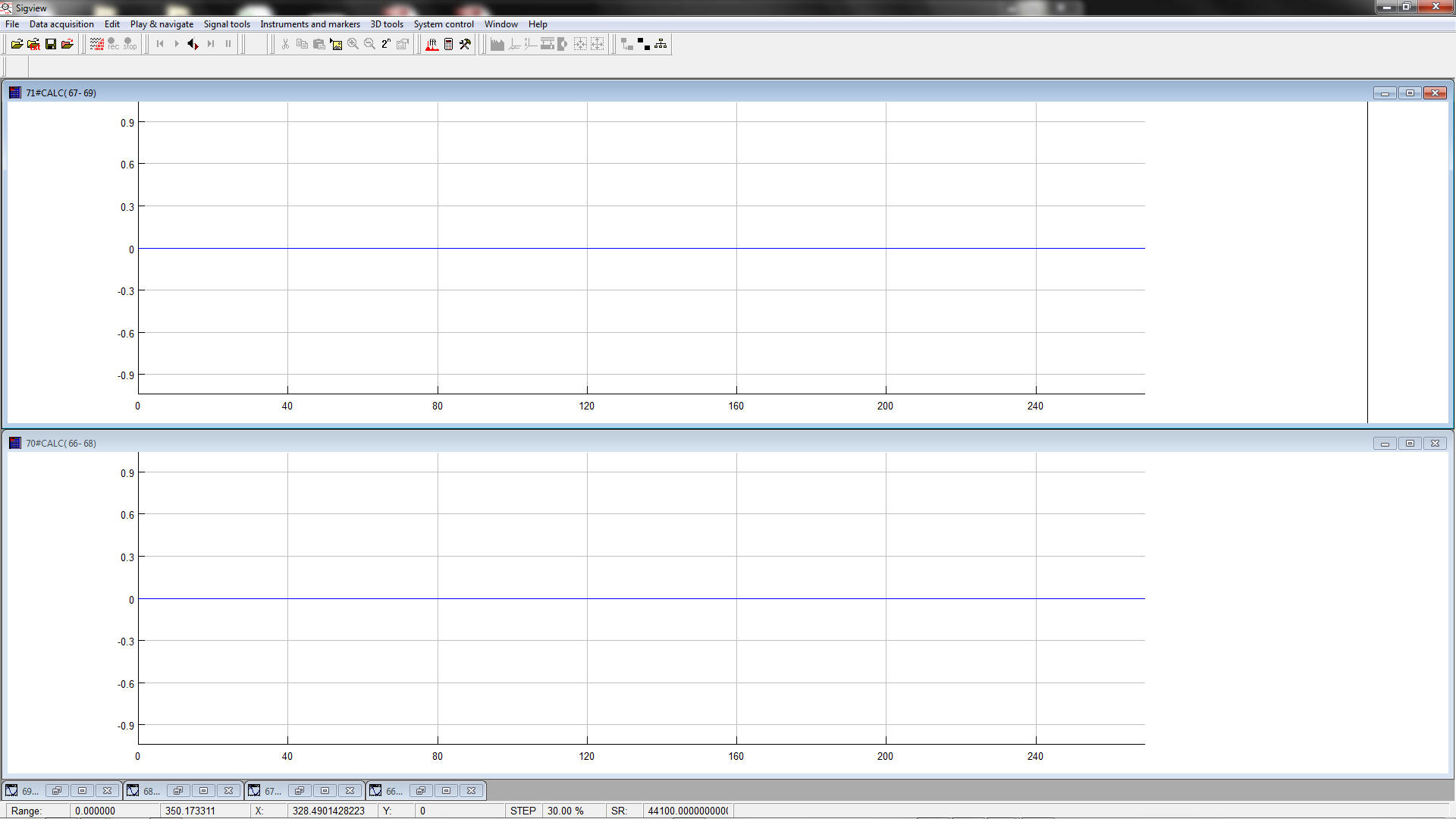Minimize the 71#CALC window
Viewport: 1456px width, 819px height.
[x=1385, y=93]
